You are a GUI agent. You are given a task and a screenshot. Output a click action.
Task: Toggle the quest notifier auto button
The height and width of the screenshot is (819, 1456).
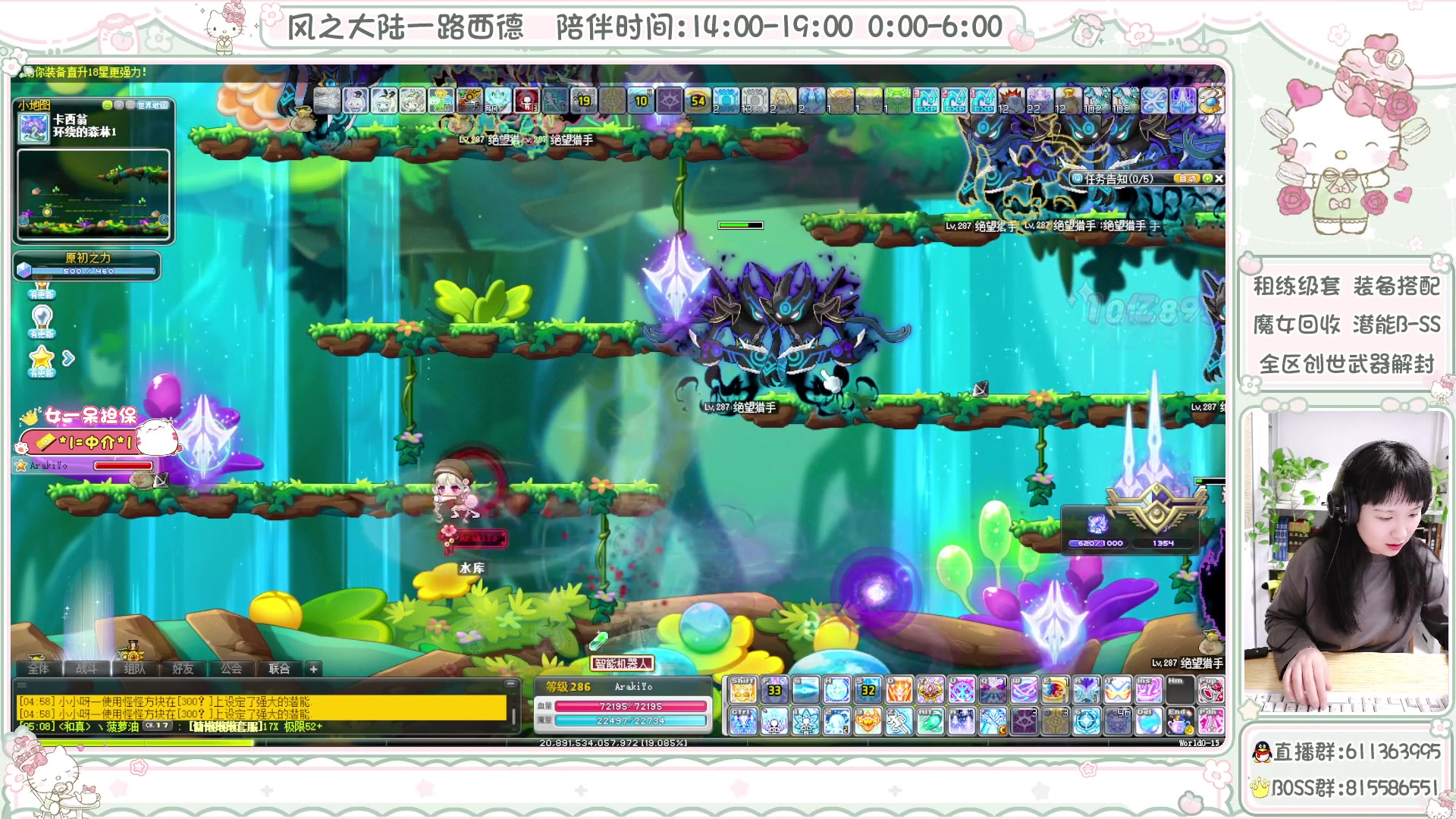pyautogui.click(x=1187, y=179)
